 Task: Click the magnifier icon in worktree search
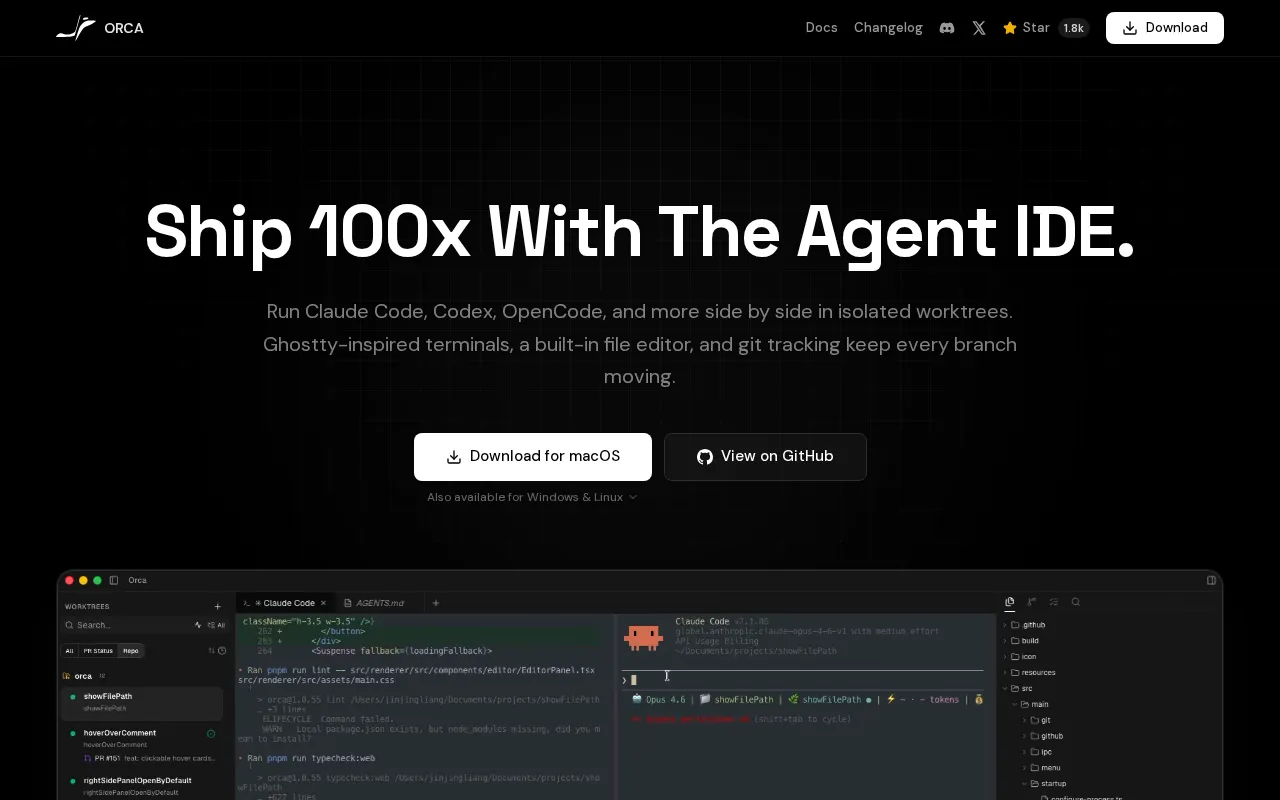69,625
